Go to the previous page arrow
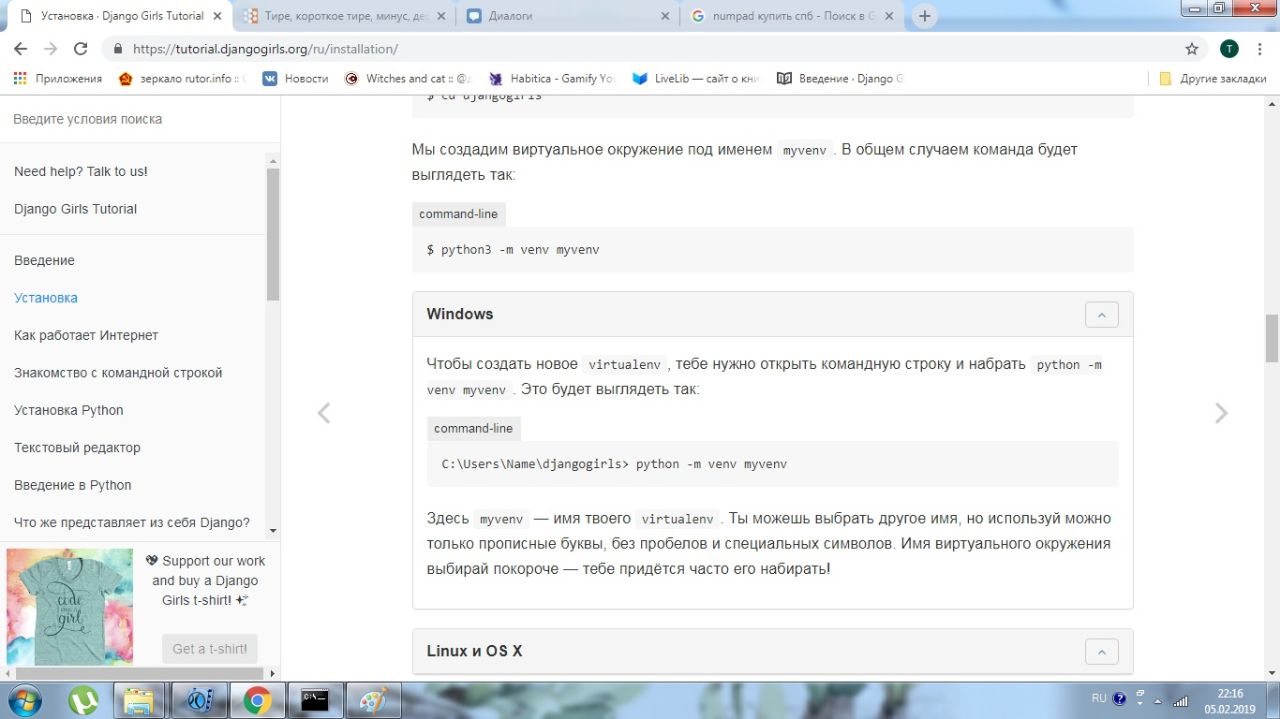Viewport: 1280px width, 719px height. pos(323,413)
